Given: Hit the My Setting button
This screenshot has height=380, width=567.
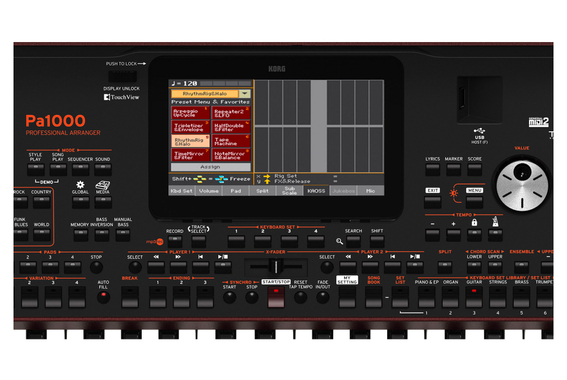Looking at the screenshot, I should coord(348,298).
